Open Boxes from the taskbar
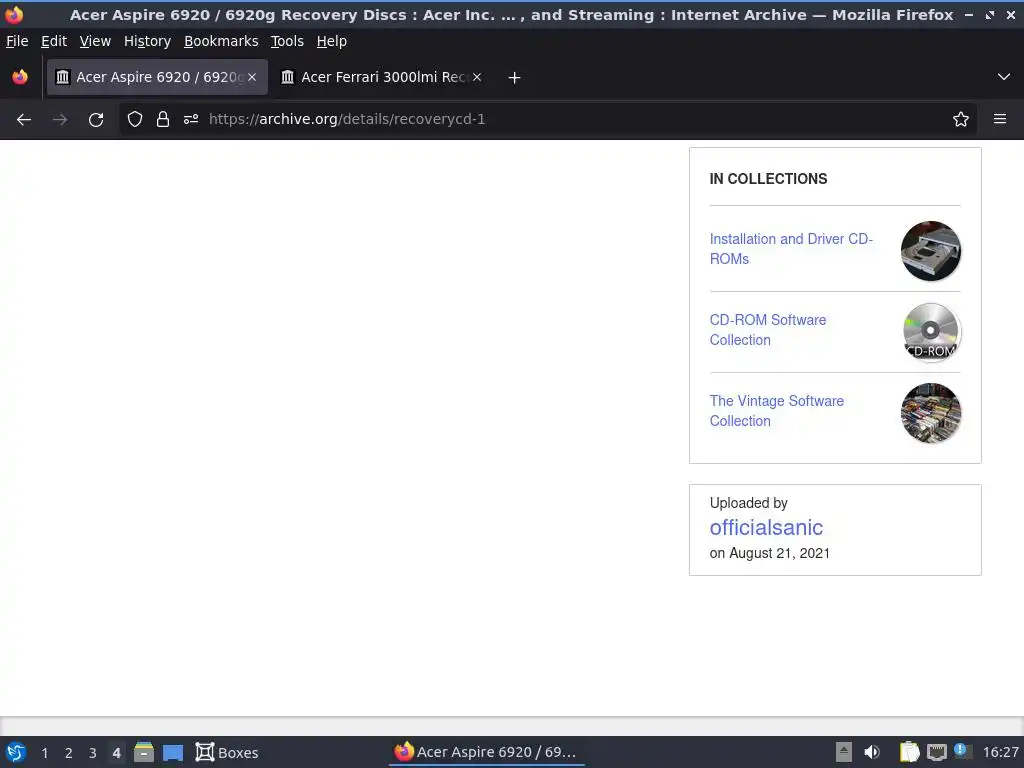The width and height of the screenshot is (1024, 768). [227, 752]
